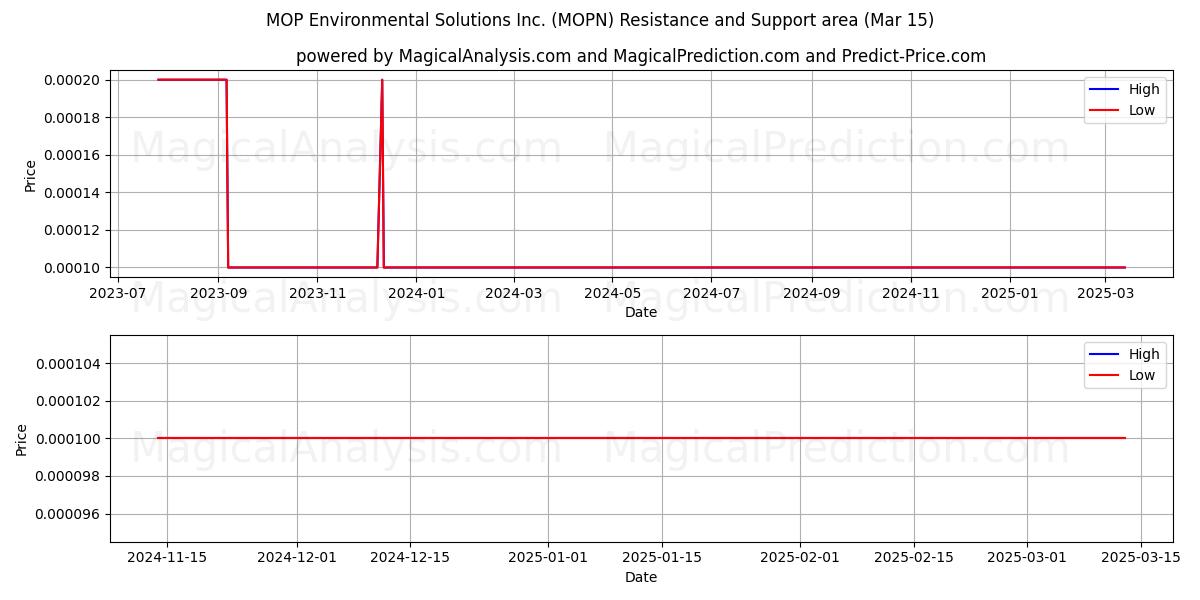Click the 2025-02-15 date tick label

914,558
